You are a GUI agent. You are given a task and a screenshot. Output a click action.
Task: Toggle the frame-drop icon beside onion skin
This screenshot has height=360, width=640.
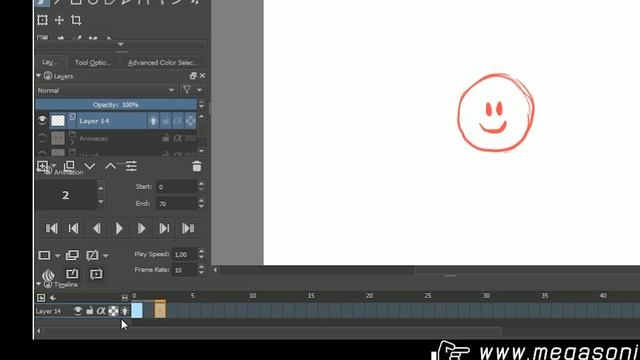click(72, 274)
